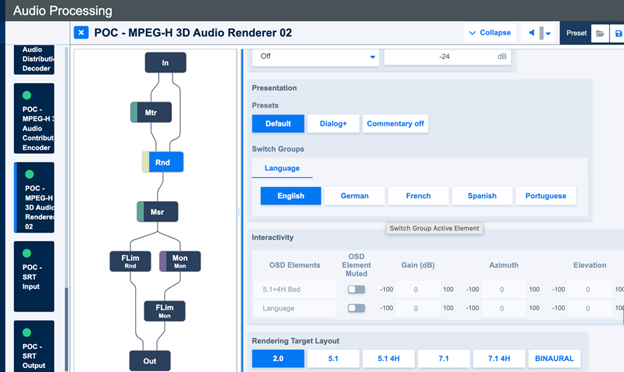Click the speaker monitor icon

click(x=531, y=33)
